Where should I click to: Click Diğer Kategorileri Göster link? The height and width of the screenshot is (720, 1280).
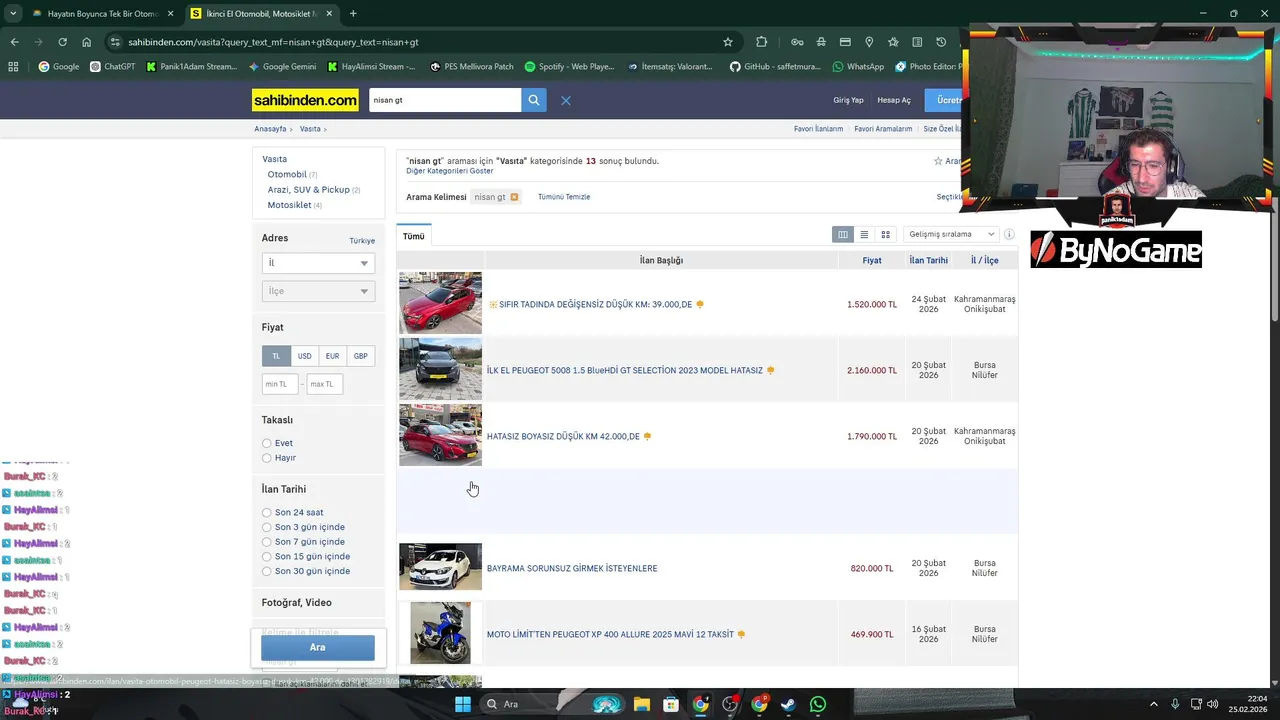click(449, 171)
